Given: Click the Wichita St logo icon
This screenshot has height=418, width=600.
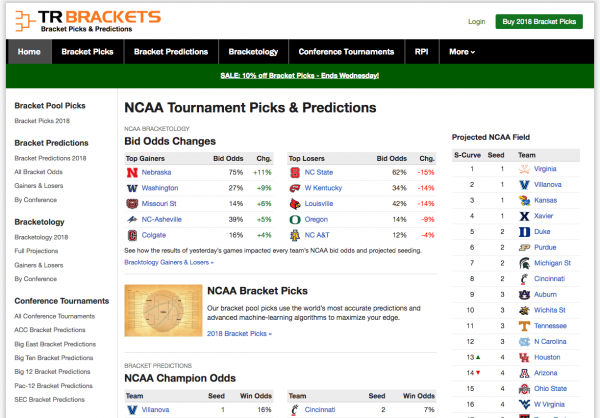Looking at the screenshot, I should [x=524, y=310].
